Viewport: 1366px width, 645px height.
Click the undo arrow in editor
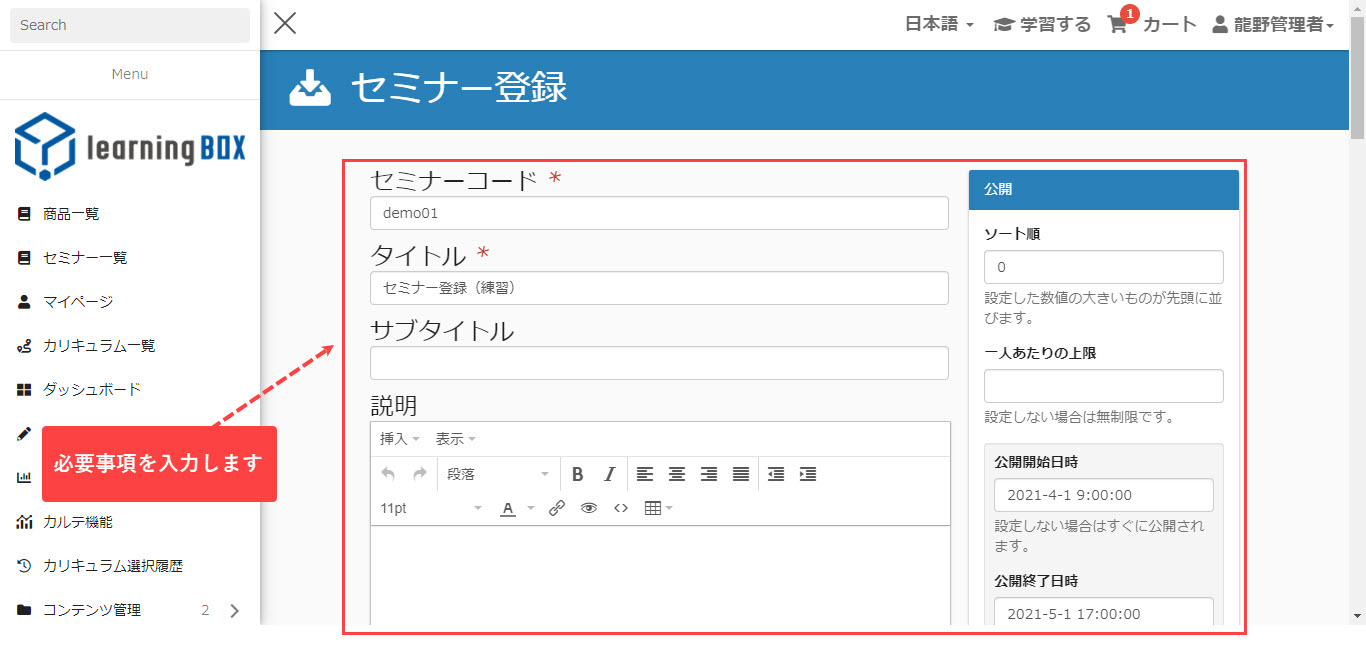click(388, 474)
